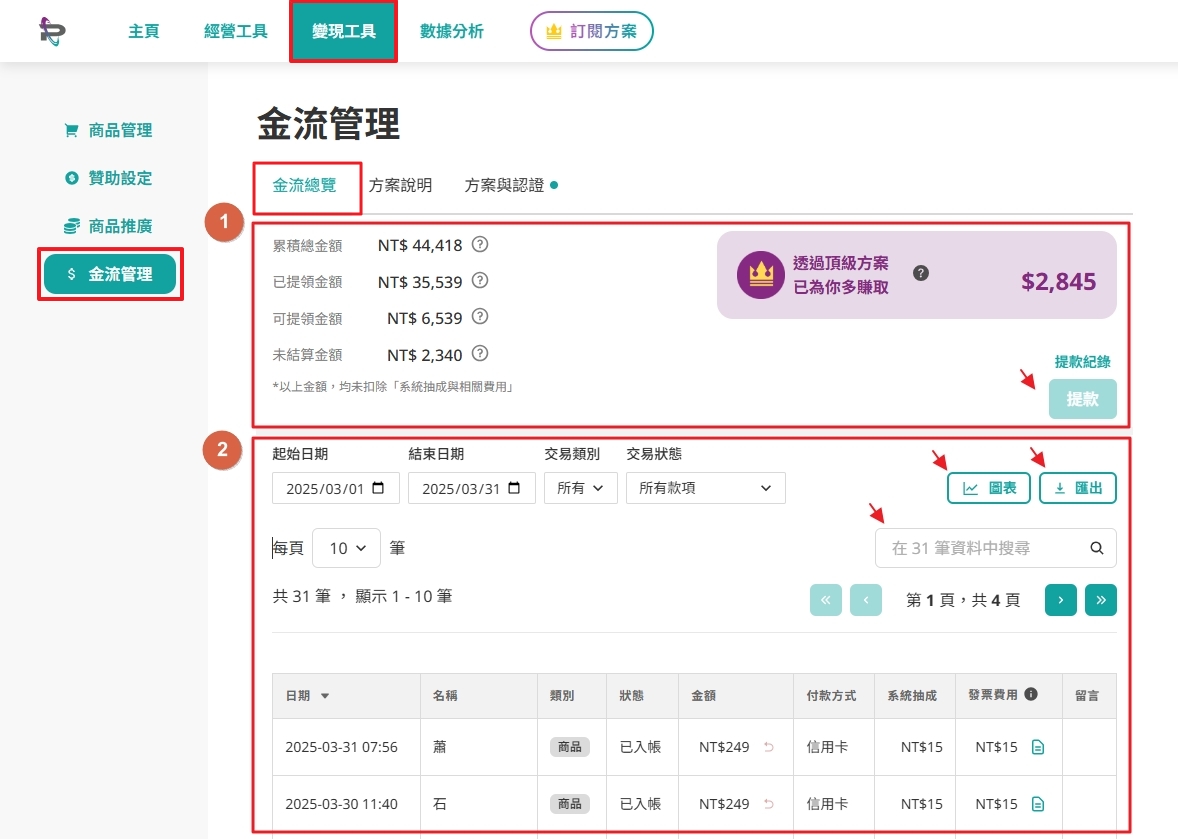Open the 每頁 rows count dropdown
Image resolution: width=1178 pixels, height=839 pixels.
[346, 548]
